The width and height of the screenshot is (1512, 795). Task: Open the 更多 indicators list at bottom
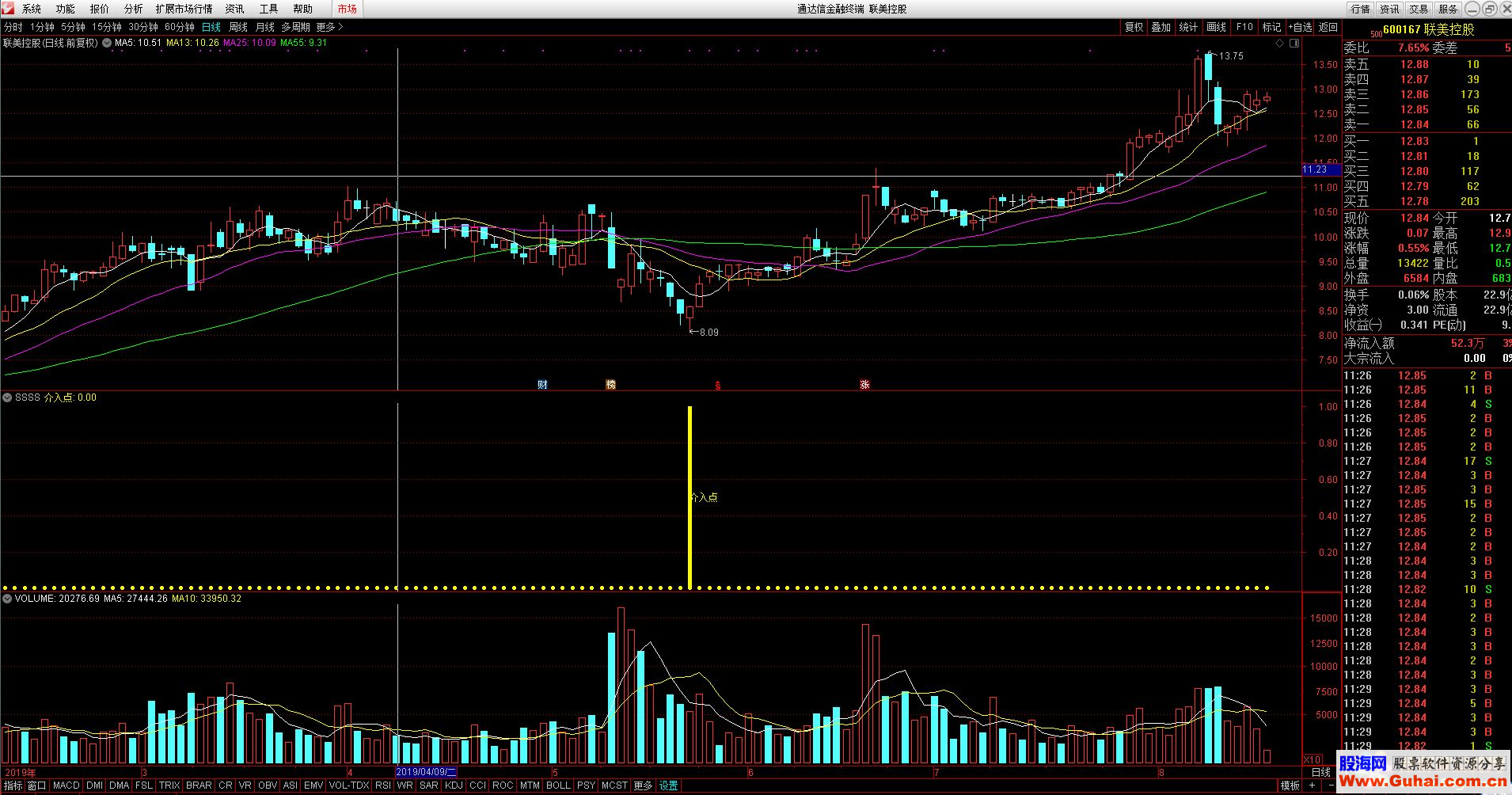(x=643, y=785)
